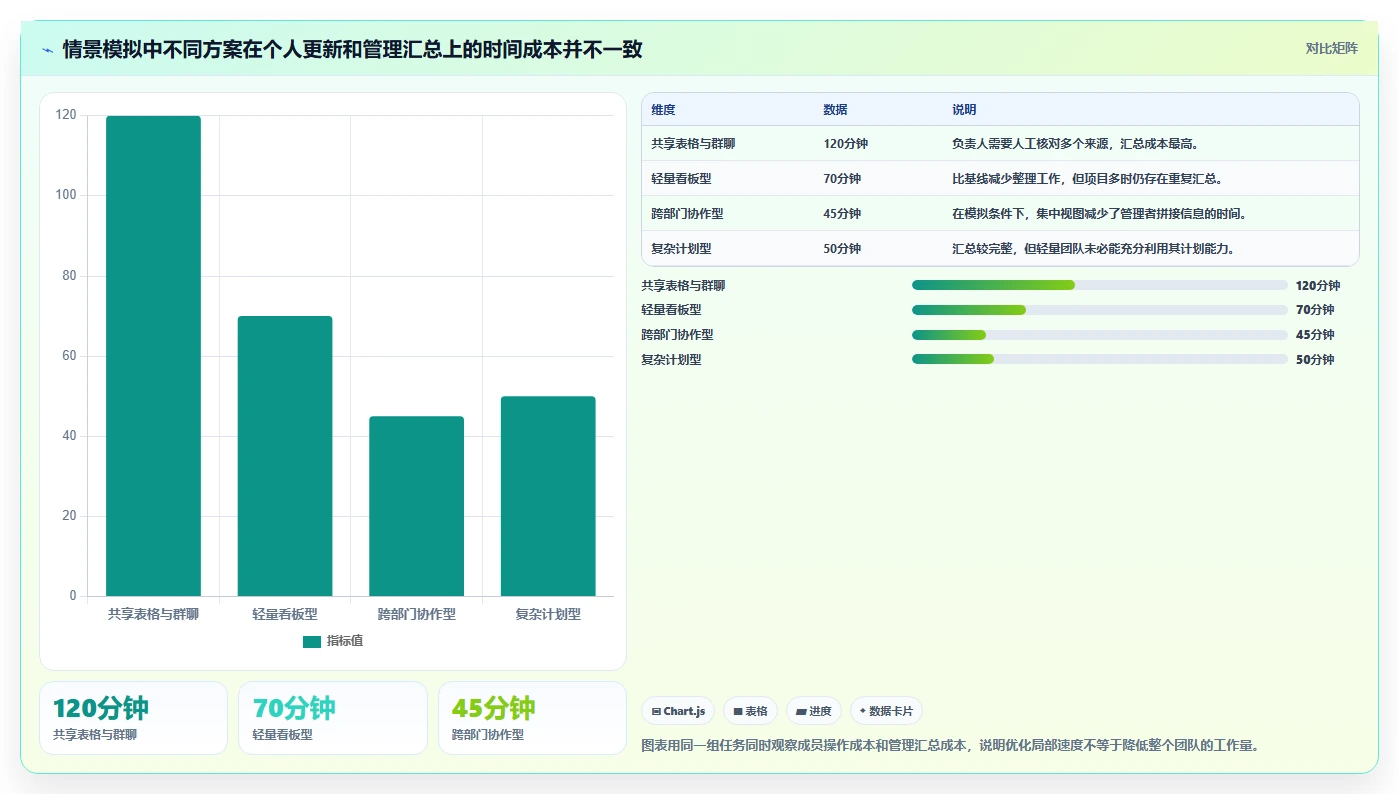Click the y-axis tick label 0
1399x794 pixels.
[x=73, y=596]
